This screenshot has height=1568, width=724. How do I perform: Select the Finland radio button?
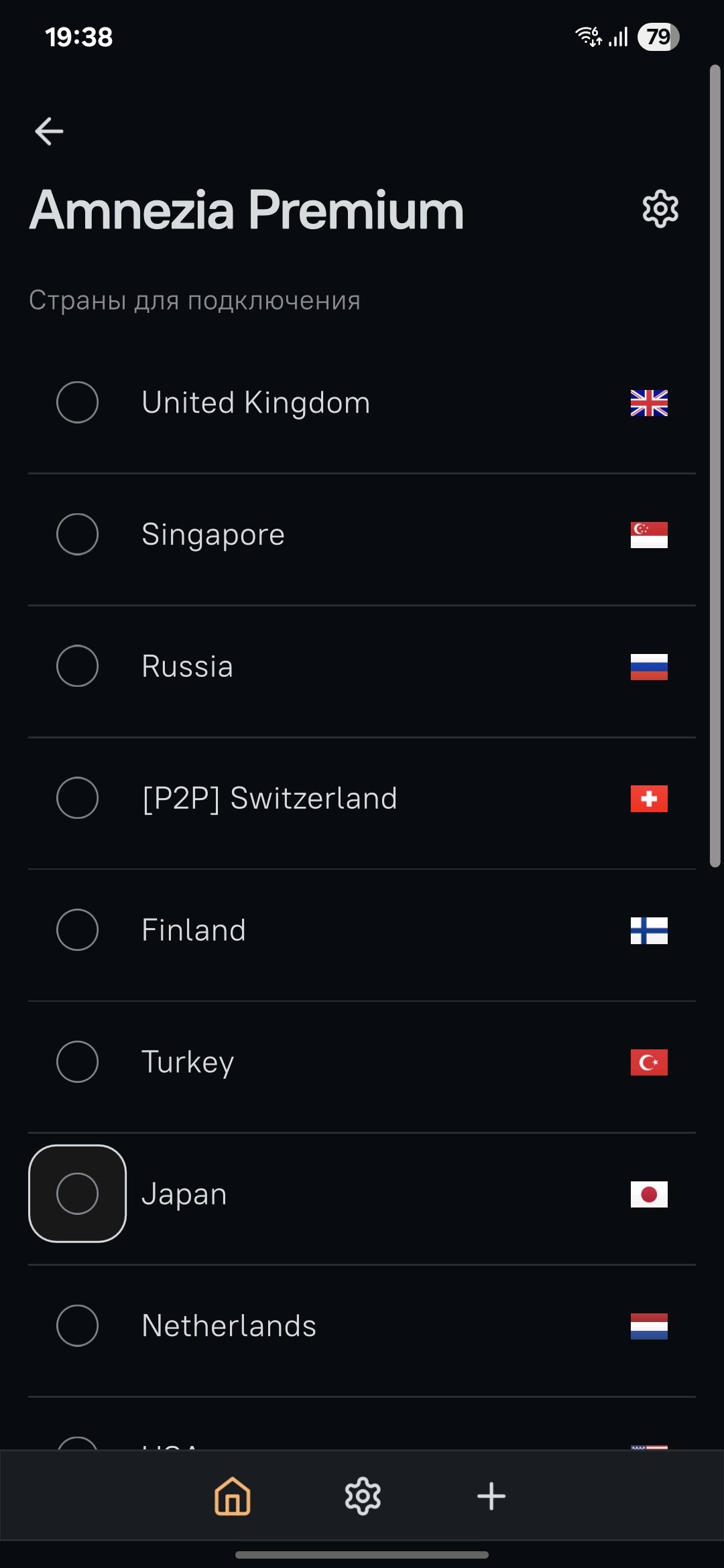click(78, 930)
